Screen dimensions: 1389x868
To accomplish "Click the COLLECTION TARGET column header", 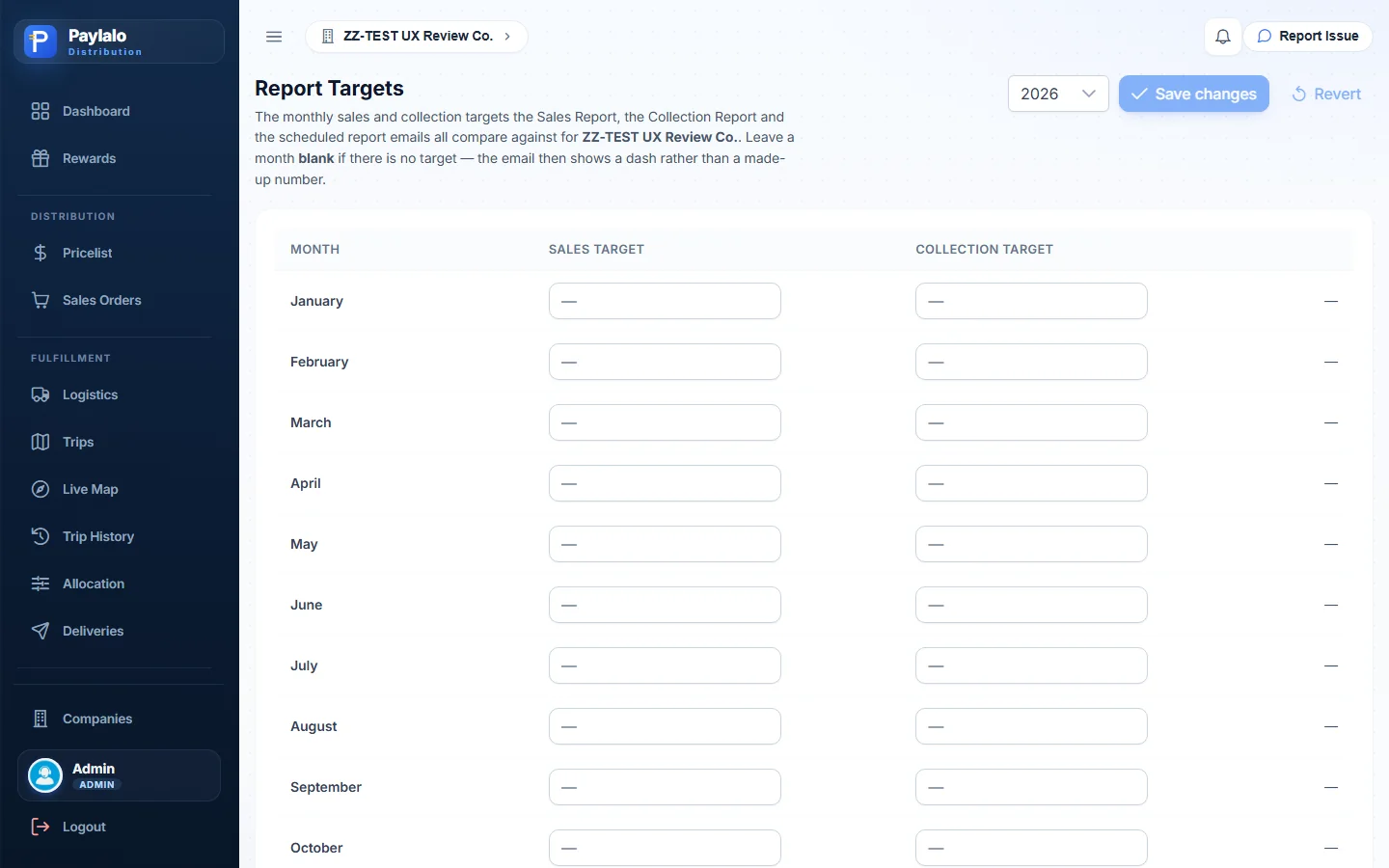I will coord(984,249).
